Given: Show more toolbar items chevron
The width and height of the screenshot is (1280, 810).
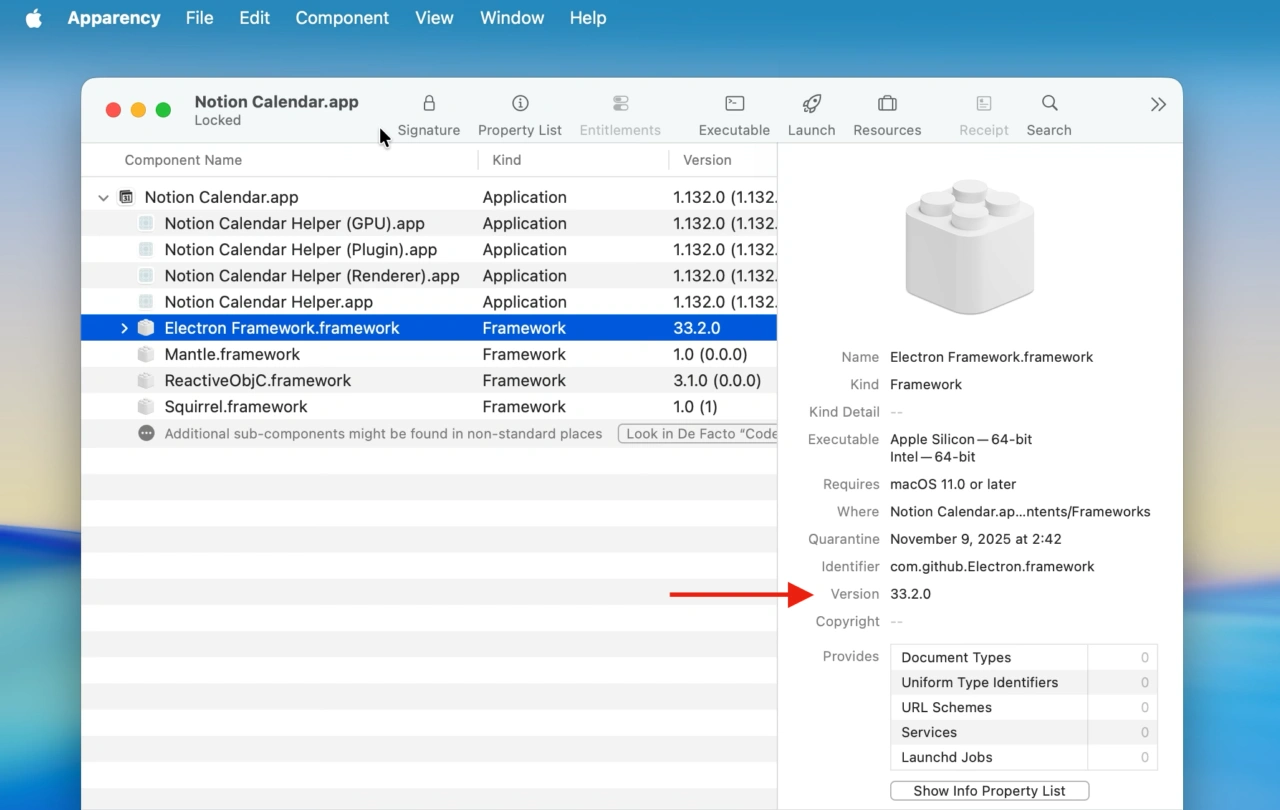Looking at the screenshot, I should click(1158, 105).
